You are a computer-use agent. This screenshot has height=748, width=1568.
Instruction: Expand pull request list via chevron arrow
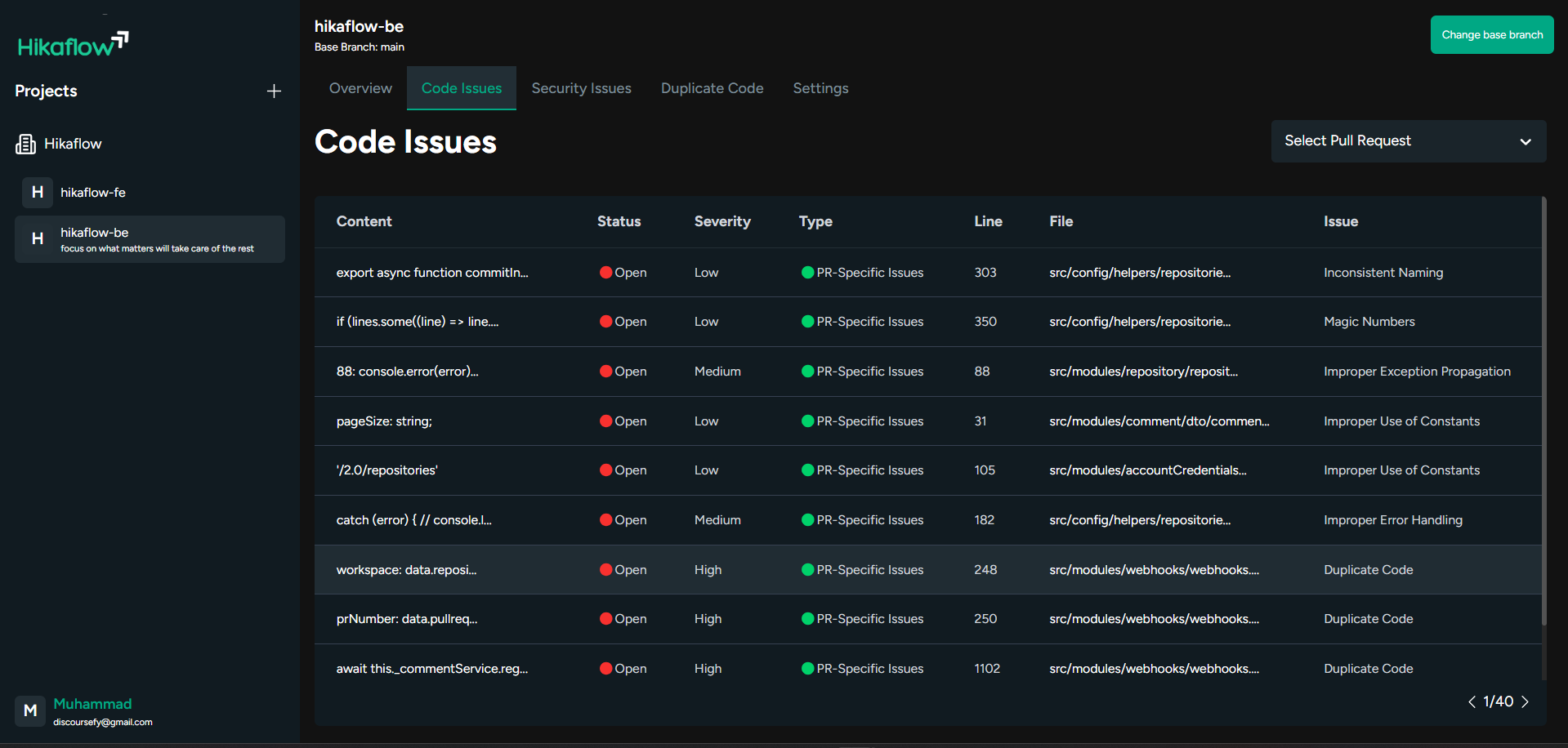1525,141
